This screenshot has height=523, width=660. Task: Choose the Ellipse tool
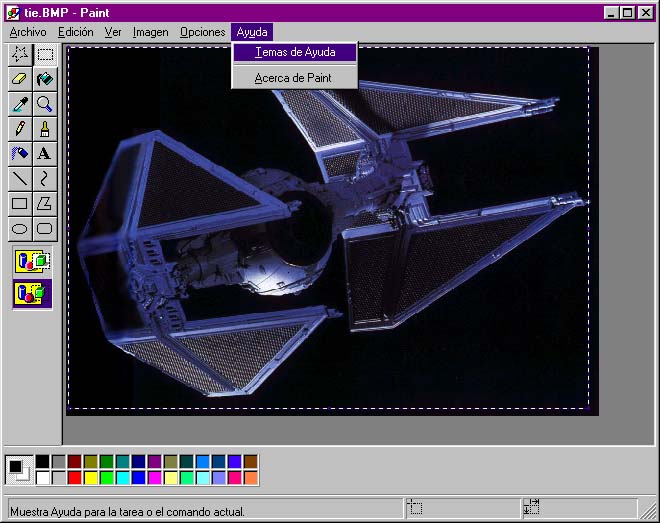(20, 228)
